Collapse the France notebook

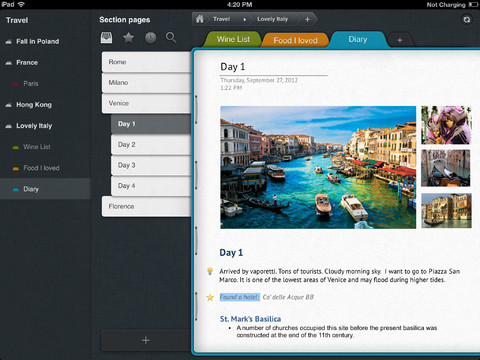[9, 63]
